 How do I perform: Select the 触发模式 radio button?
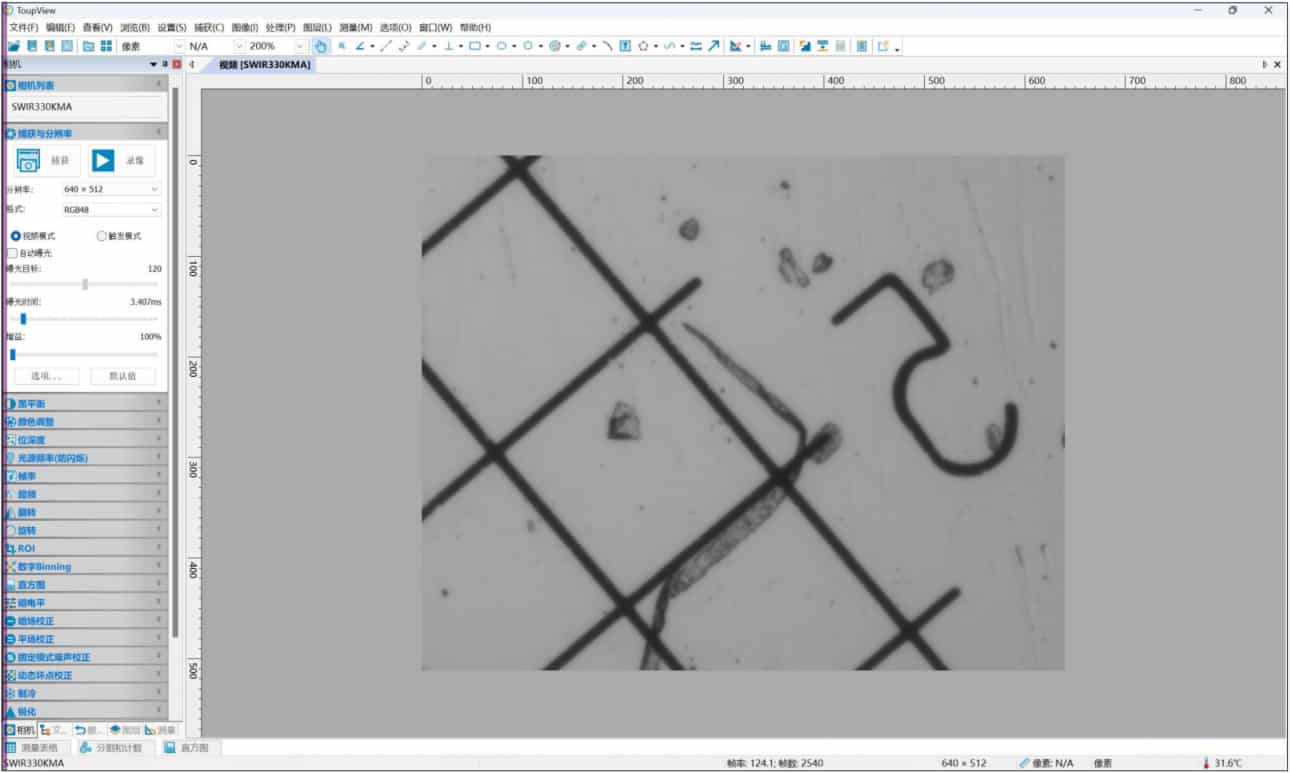coord(101,236)
